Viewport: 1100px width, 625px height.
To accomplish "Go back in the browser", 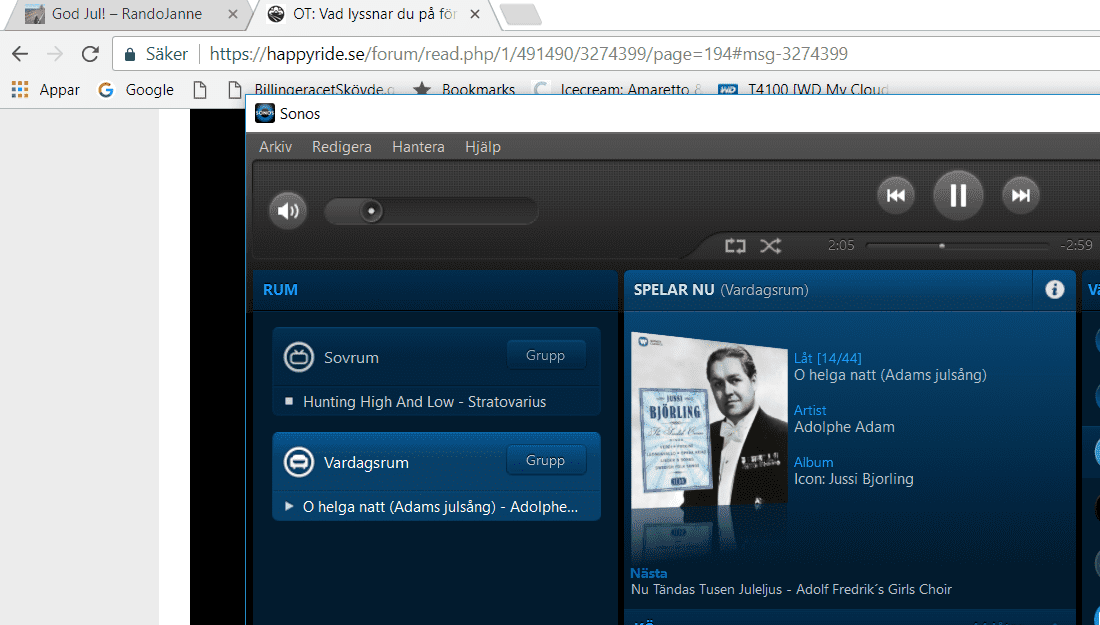I will (x=20, y=54).
